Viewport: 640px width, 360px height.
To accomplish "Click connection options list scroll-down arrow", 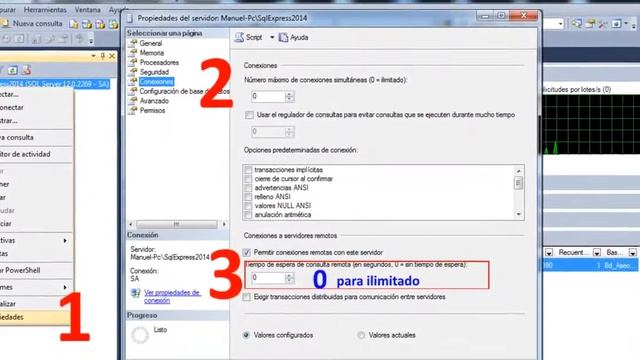I will coord(519,214).
